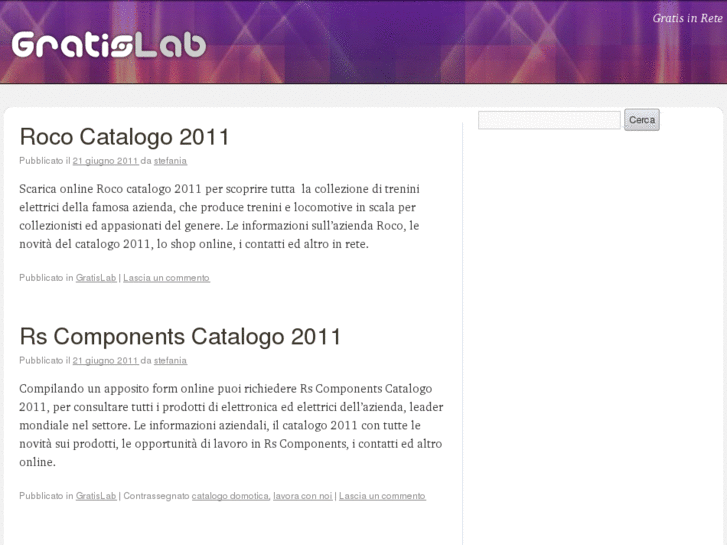The image size is (727, 545).
Task: Focus the search input field
Action: pyautogui.click(x=549, y=120)
